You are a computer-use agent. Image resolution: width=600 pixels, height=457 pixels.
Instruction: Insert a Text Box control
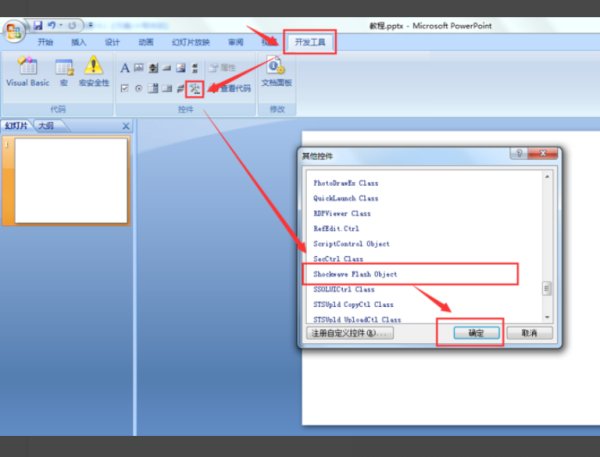pyautogui.click(x=139, y=68)
